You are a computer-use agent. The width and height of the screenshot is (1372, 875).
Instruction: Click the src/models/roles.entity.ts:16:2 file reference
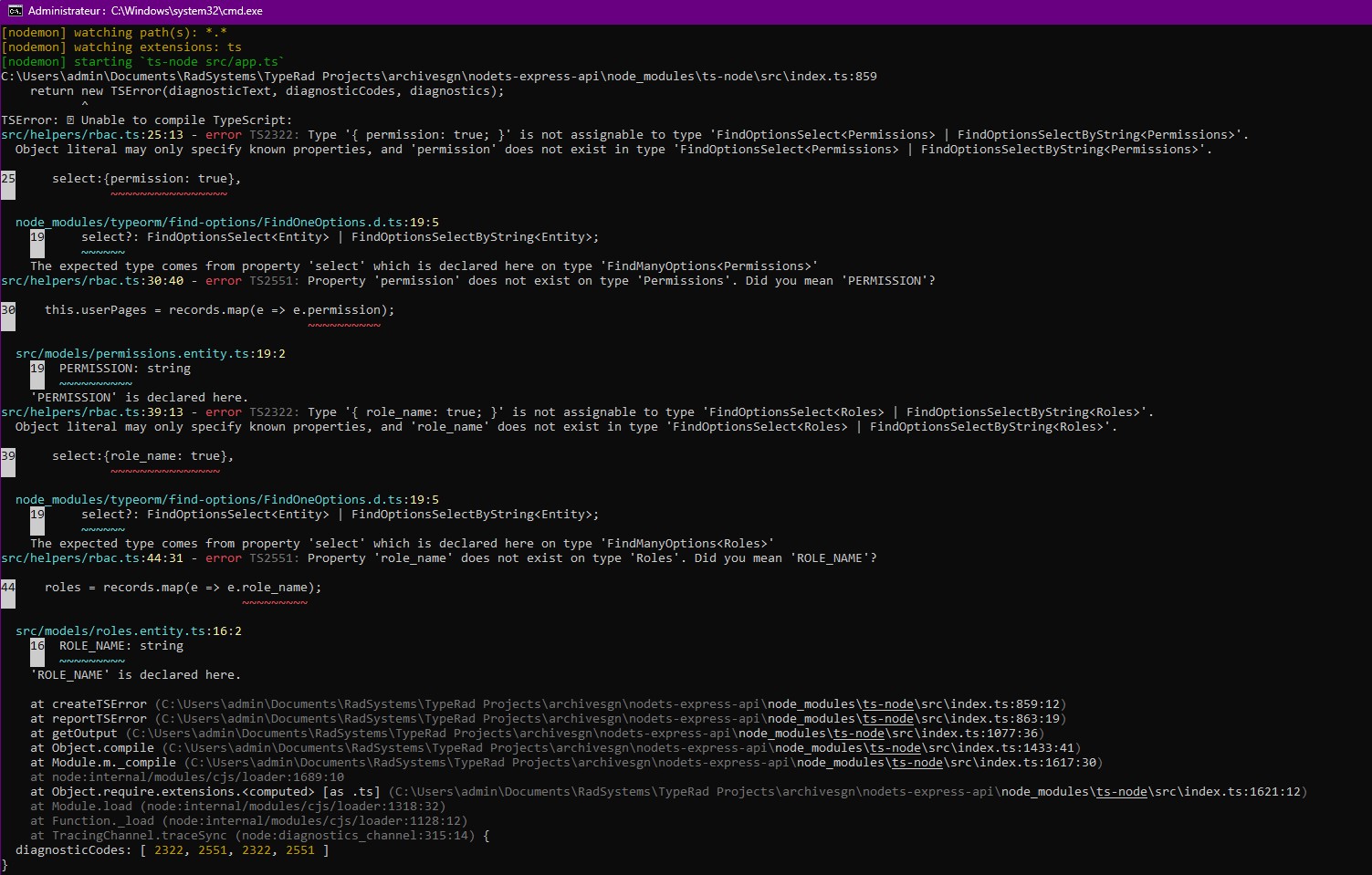[x=129, y=631]
